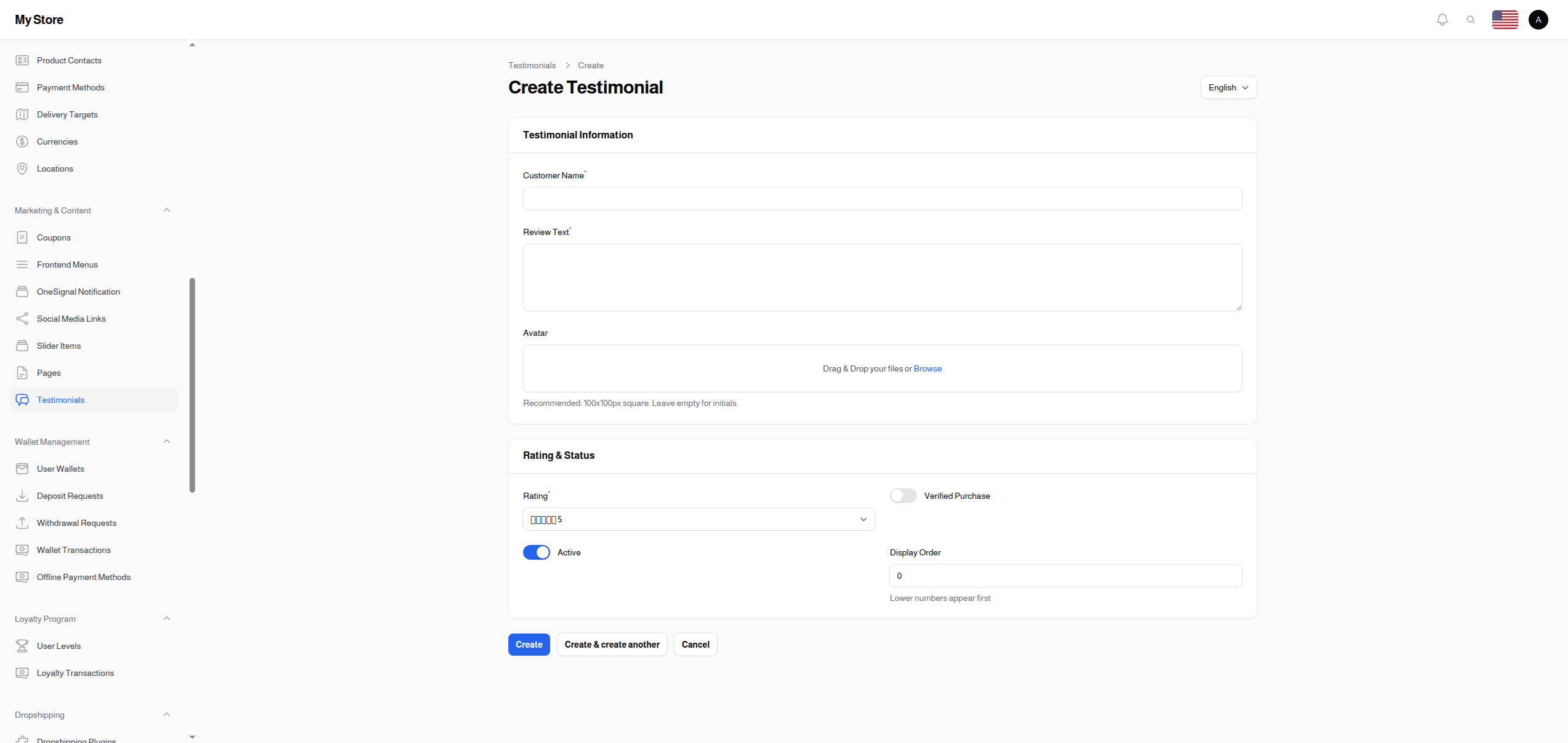
Task: Collapse the Marketing & Content section
Action: pos(166,210)
